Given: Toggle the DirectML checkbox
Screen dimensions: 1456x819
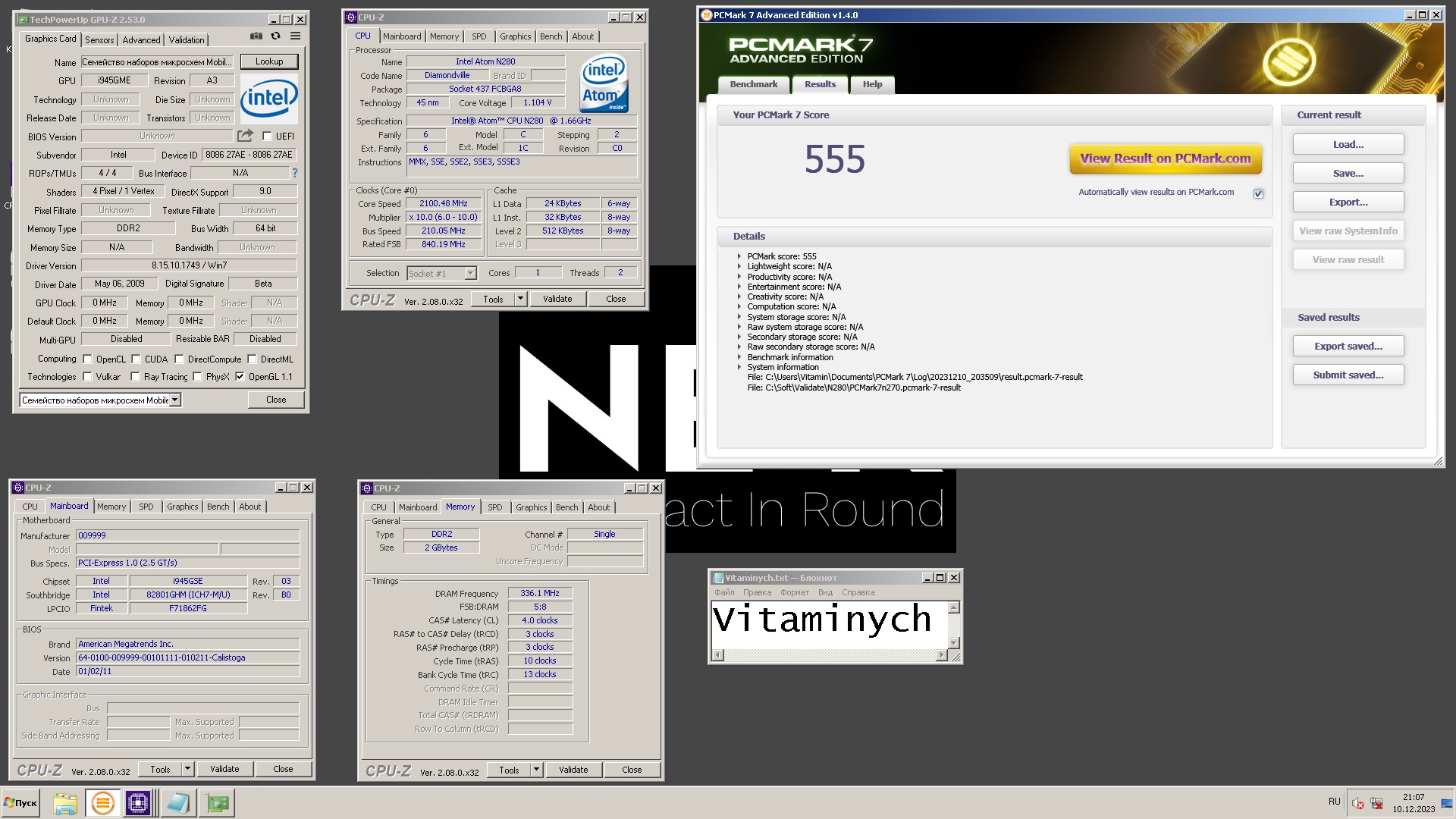Looking at the screenshot, I should tap(251, 359).
